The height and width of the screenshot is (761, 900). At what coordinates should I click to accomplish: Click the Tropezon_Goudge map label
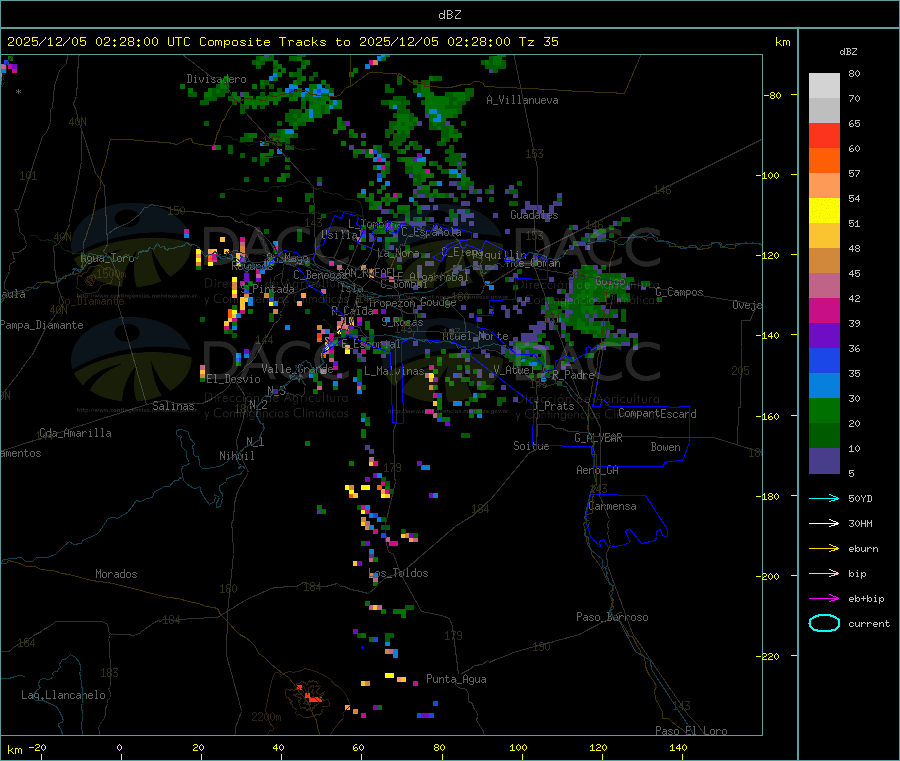[x=412, y=302]
